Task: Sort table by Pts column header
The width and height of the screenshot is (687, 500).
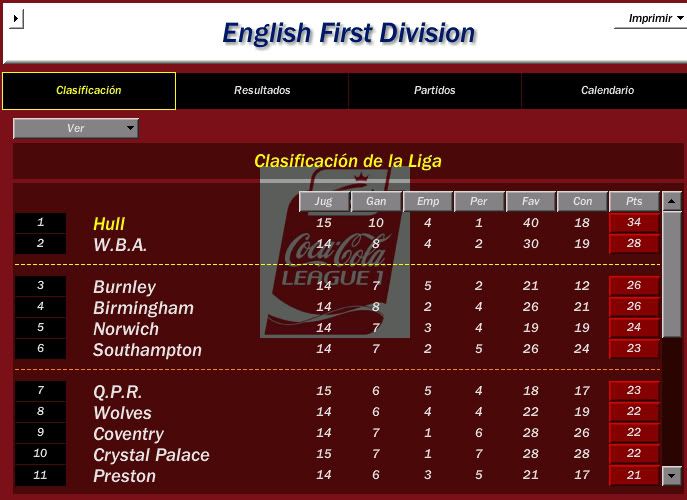Action: click(x=634, y=202)
